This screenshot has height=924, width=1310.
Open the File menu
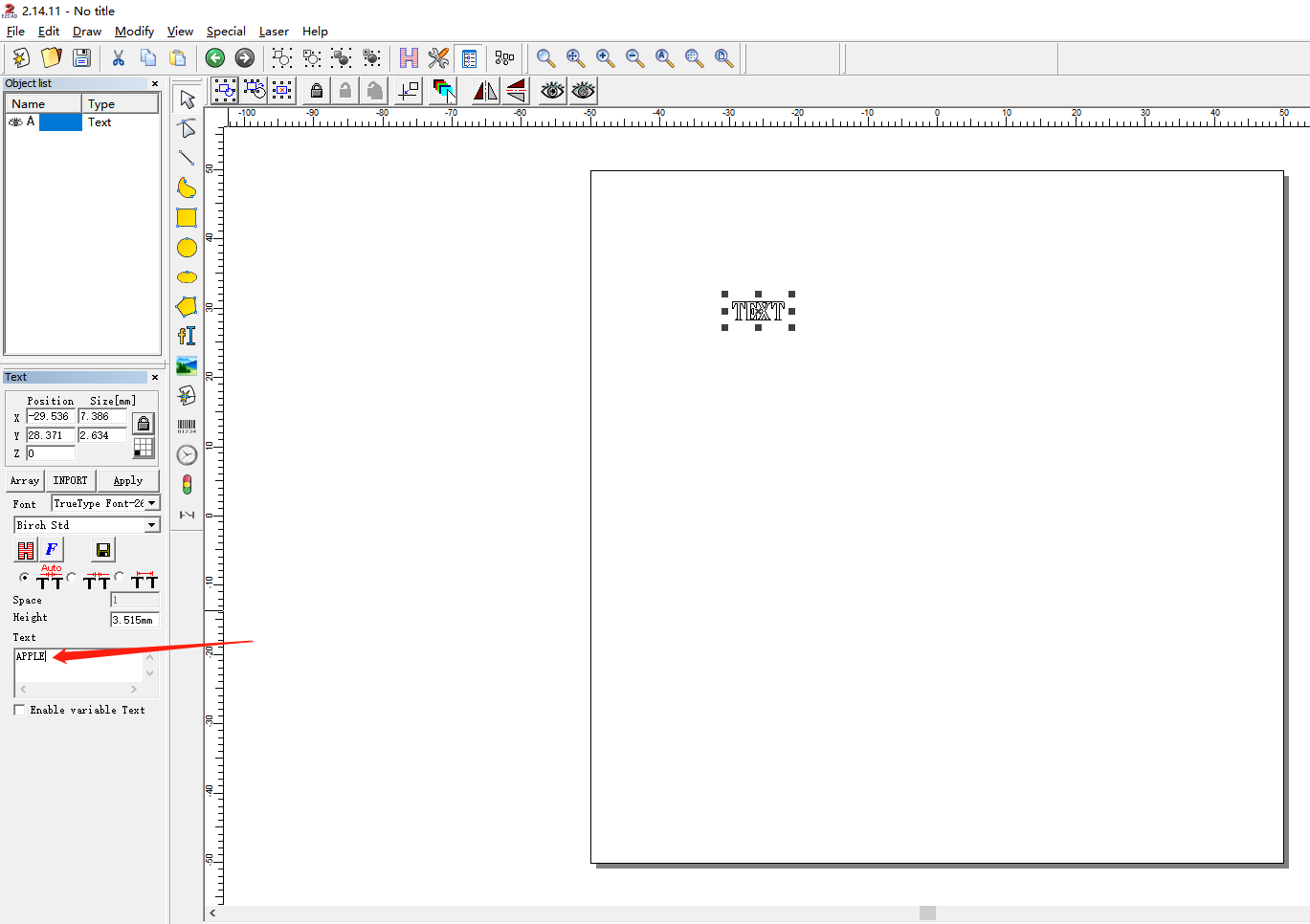15,32
